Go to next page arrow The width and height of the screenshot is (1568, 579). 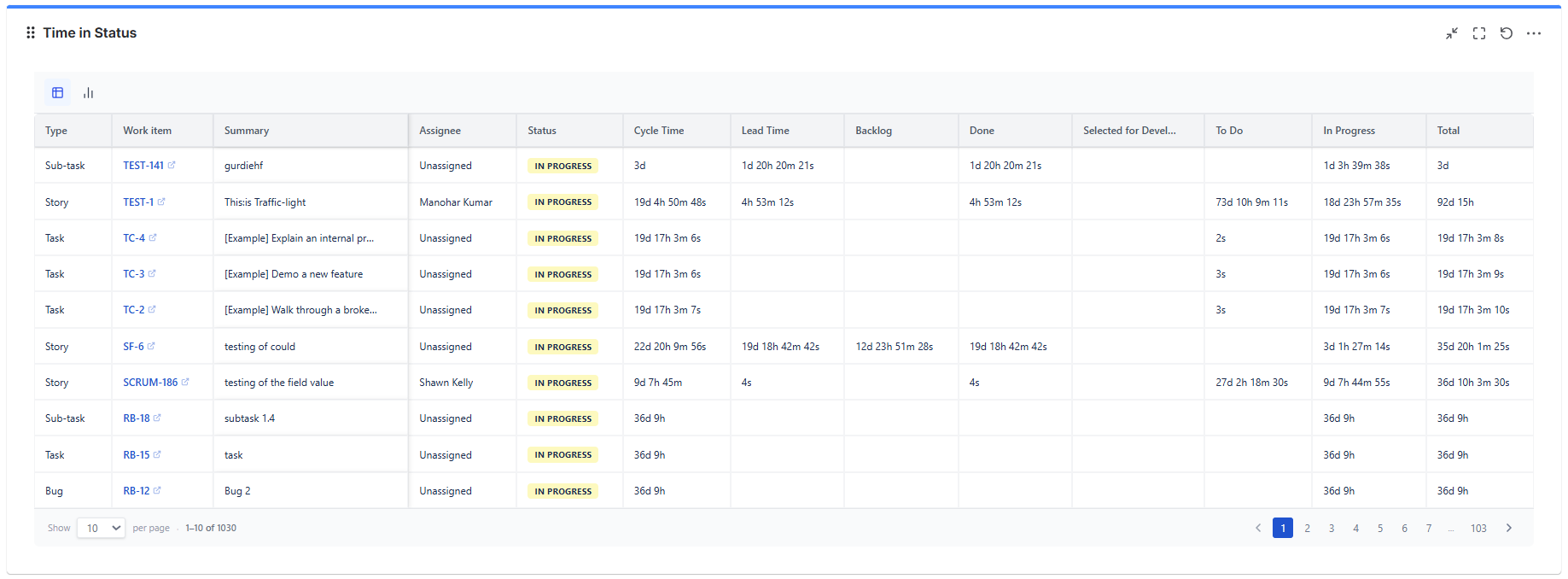pyautogui.click(x=1509, y=528)
